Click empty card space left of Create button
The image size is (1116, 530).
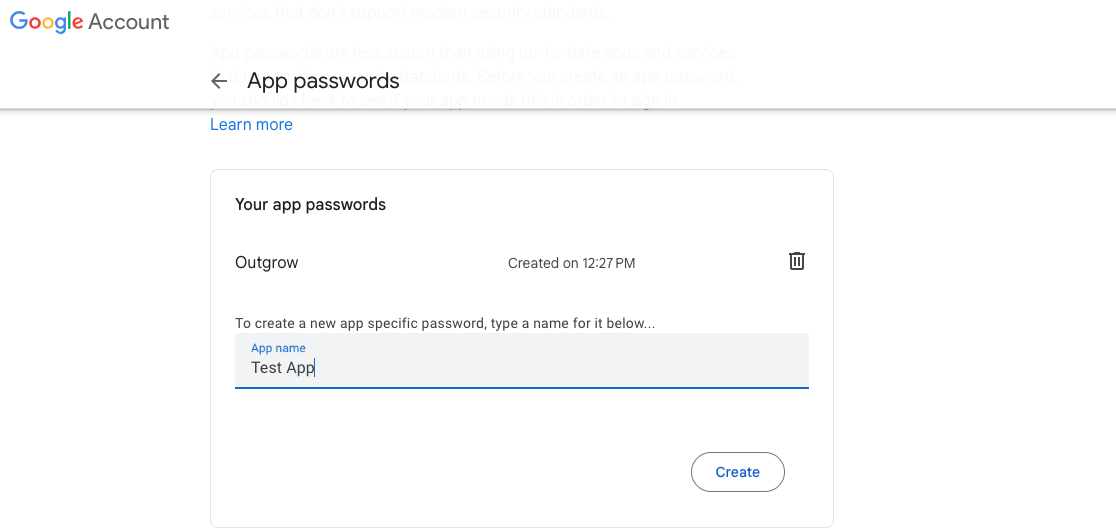[450, 472]
